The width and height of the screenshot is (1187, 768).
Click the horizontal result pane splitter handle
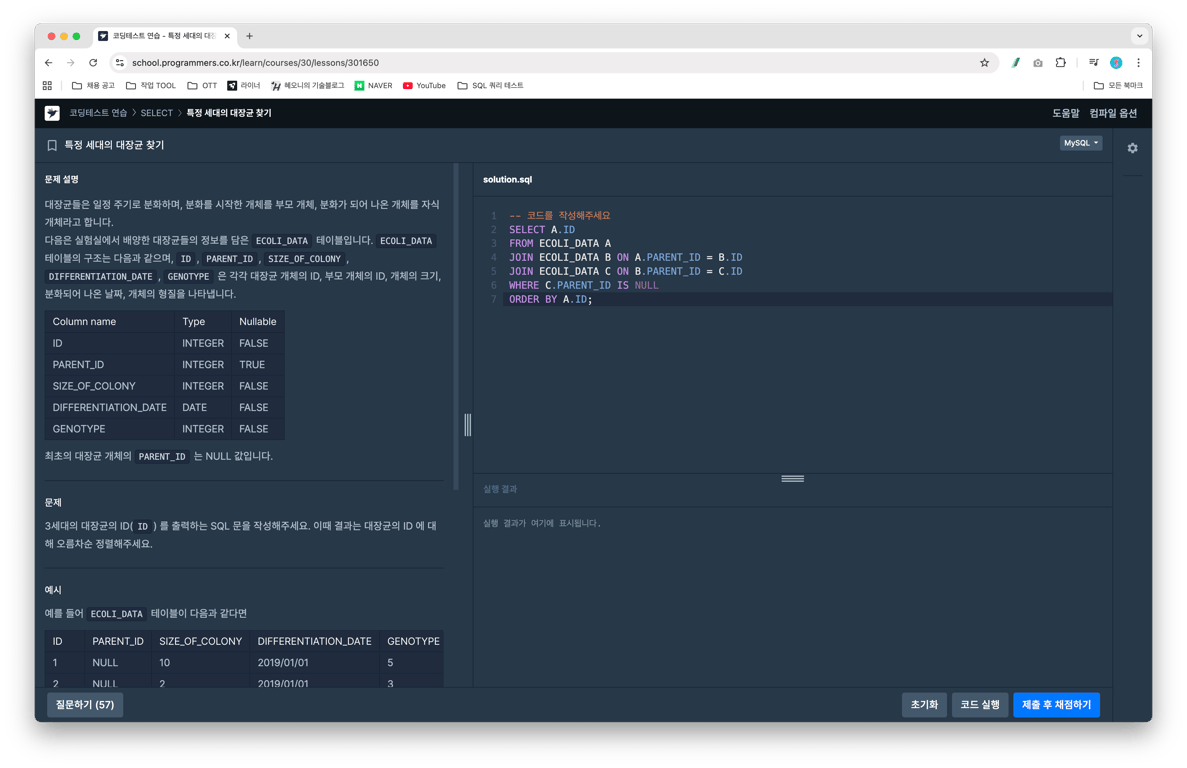(793, 478)
